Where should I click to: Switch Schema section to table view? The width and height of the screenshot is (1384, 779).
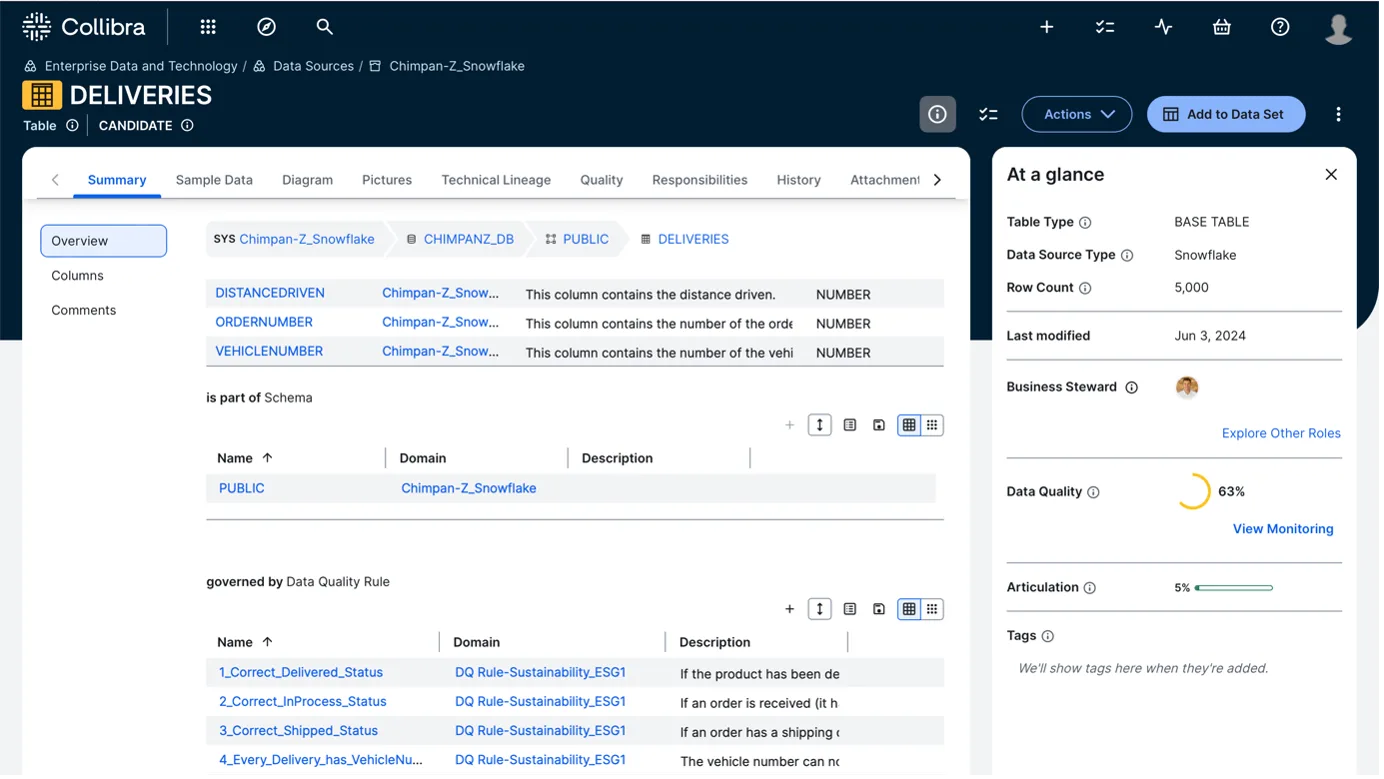(909, 425)
